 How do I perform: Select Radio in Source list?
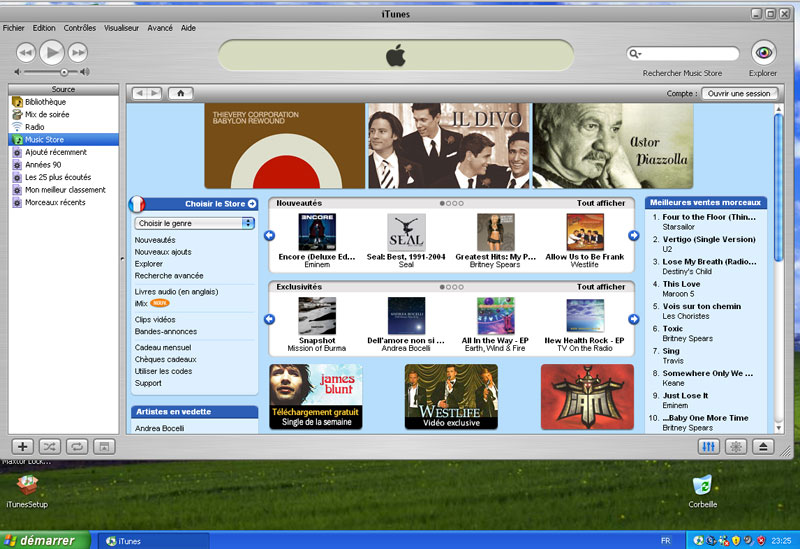(x=64, y=127)
